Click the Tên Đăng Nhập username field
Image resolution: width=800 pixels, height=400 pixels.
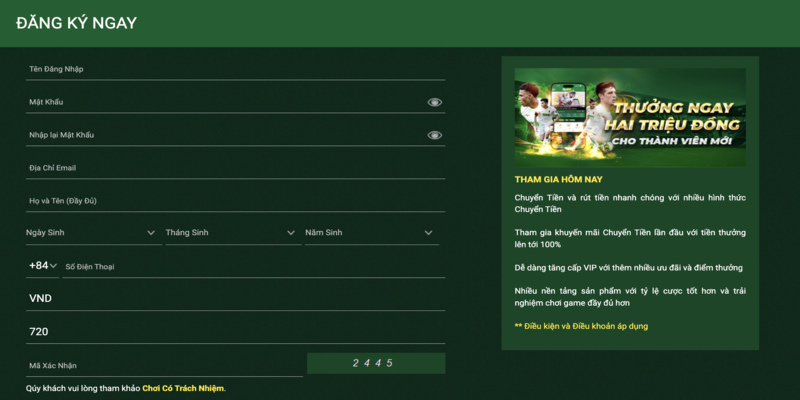pyautogui.click(x=235, y=69)
